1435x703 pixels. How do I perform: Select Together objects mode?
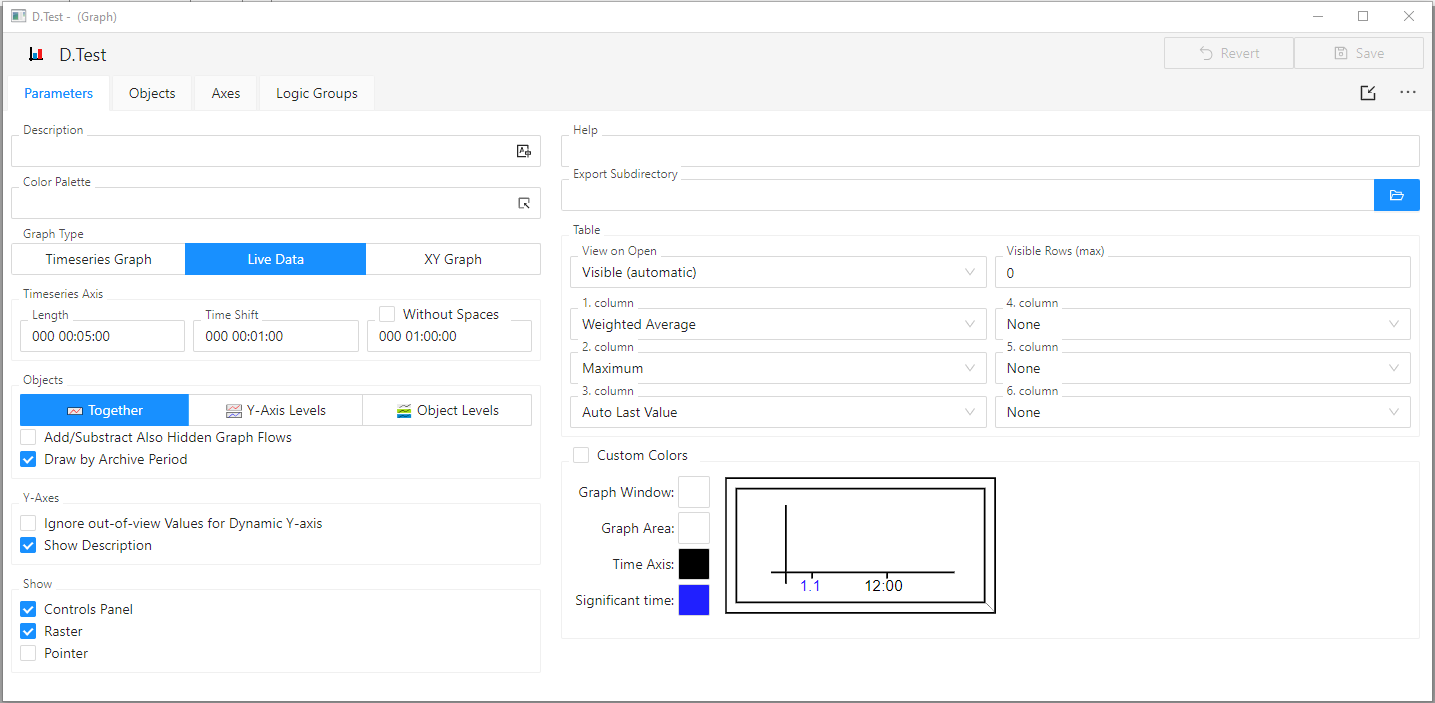[104, 410]
